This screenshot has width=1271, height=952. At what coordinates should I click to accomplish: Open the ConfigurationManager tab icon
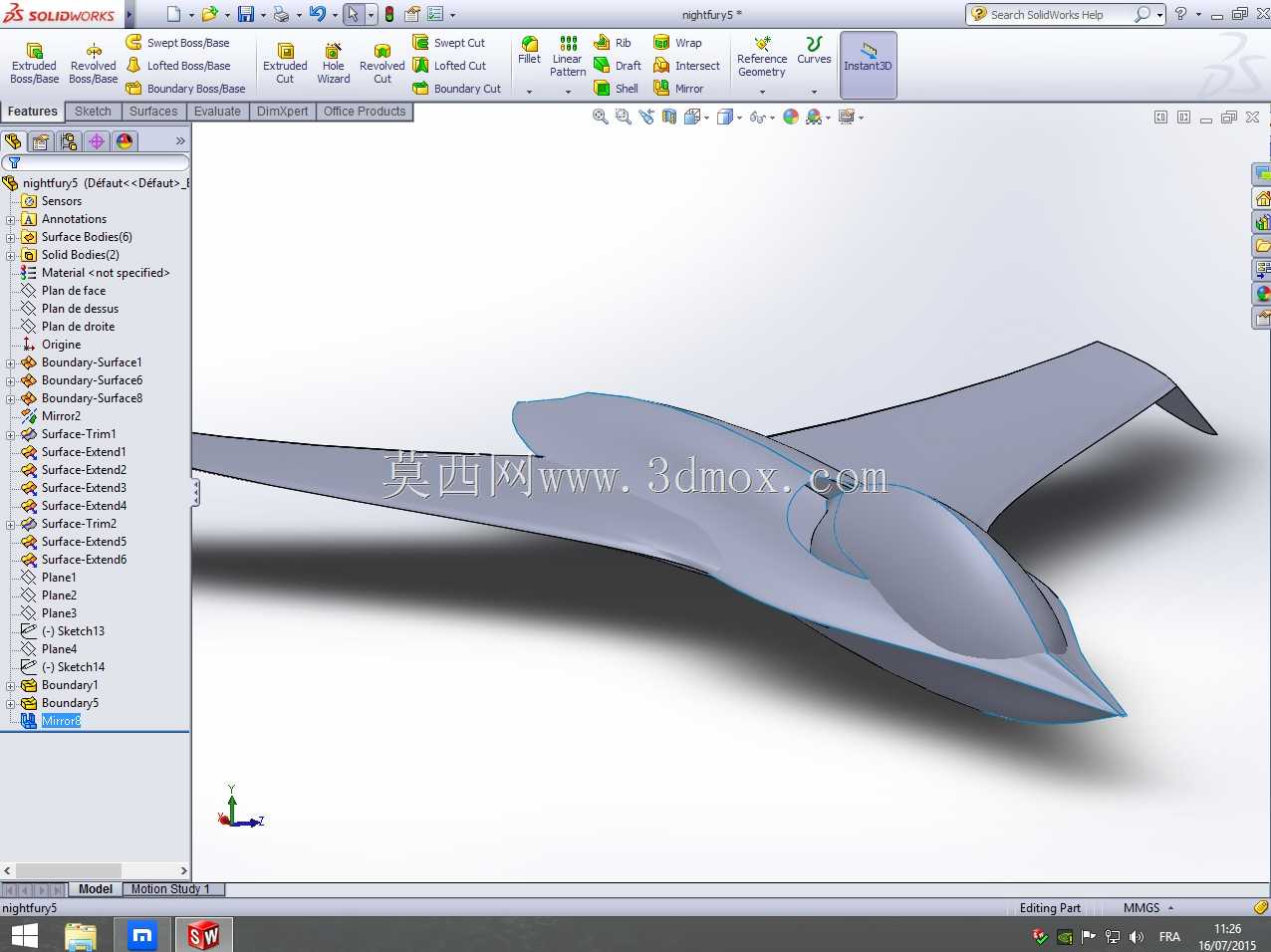click(69, 141)
